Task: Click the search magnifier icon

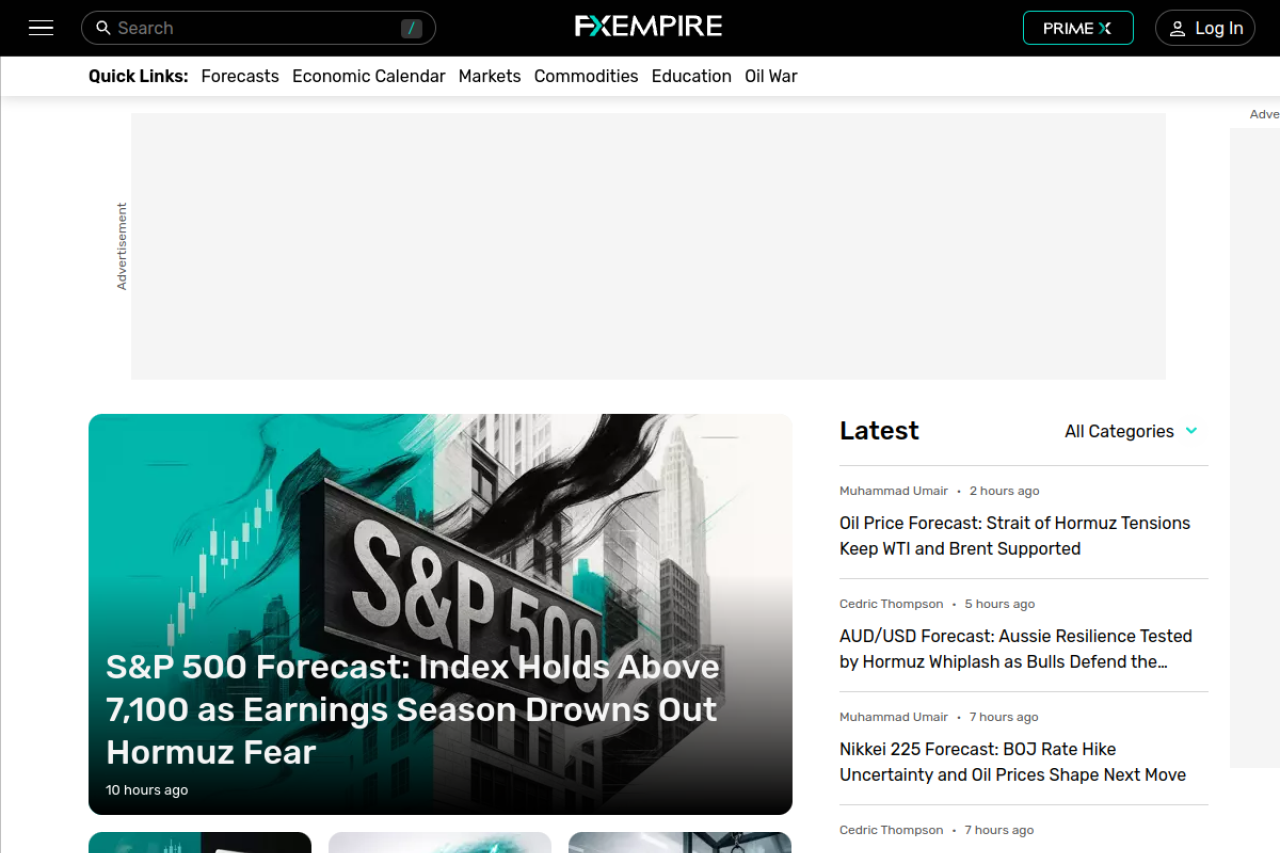Action: (103, 28)
